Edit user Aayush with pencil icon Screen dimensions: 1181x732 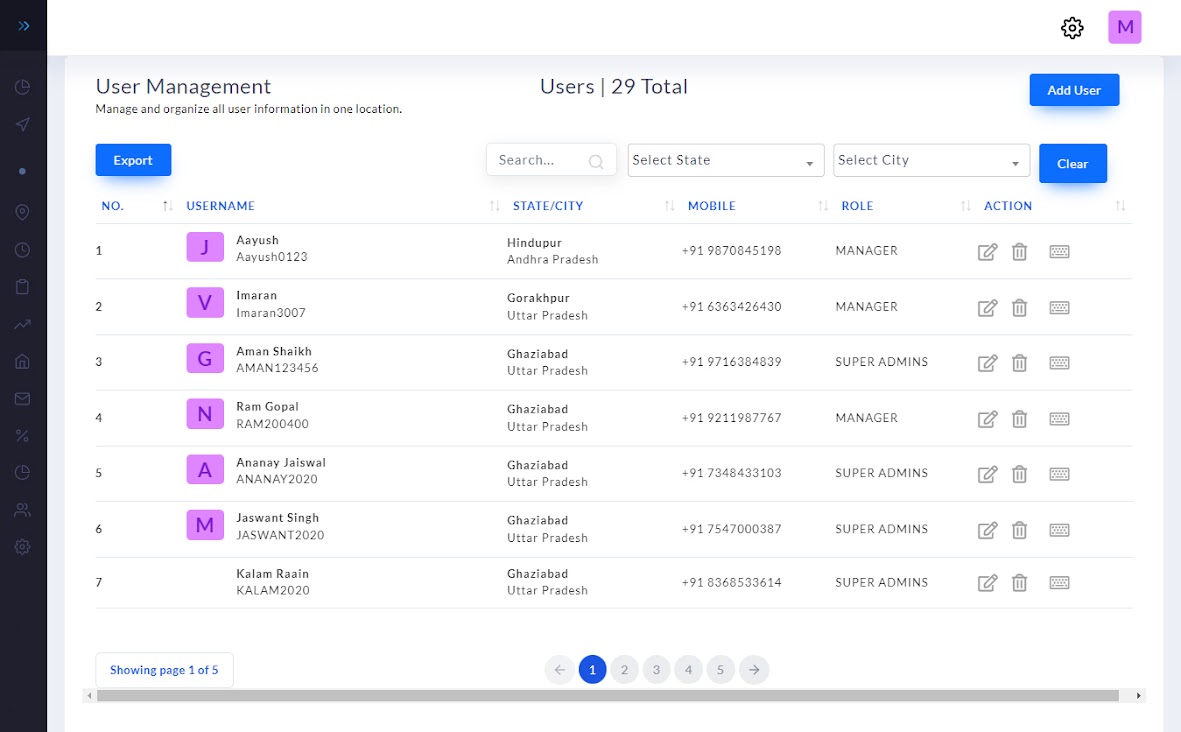click(x=987, y=252)
